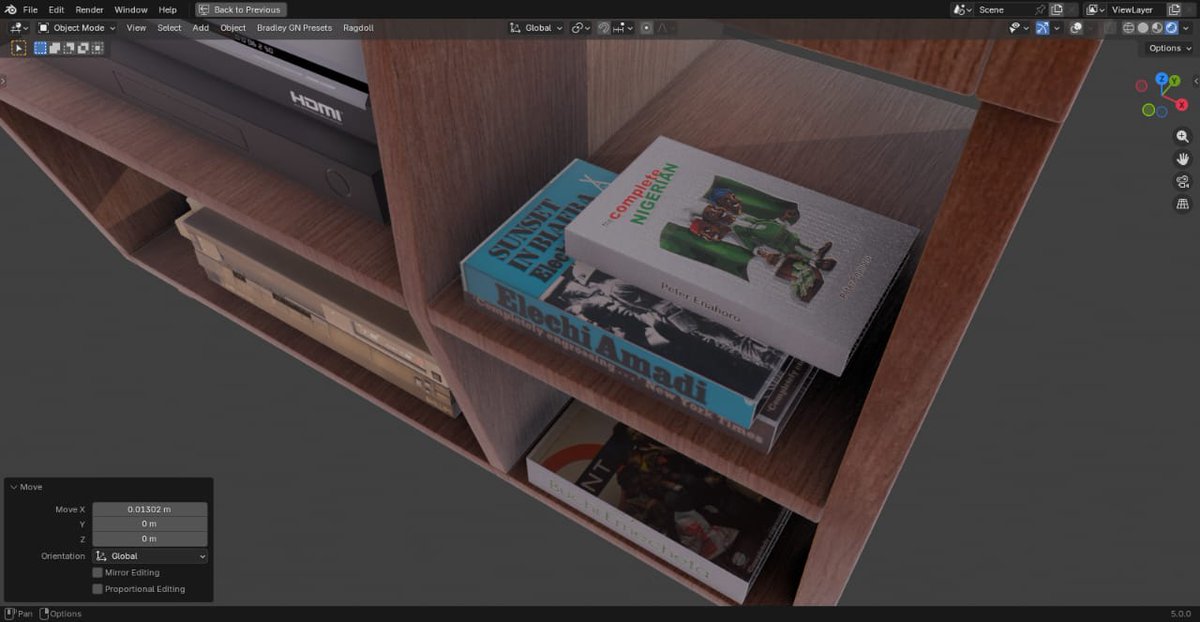Click the red X axis gizmo
The image size is (1200, 622).
[x=1182, y=104]
